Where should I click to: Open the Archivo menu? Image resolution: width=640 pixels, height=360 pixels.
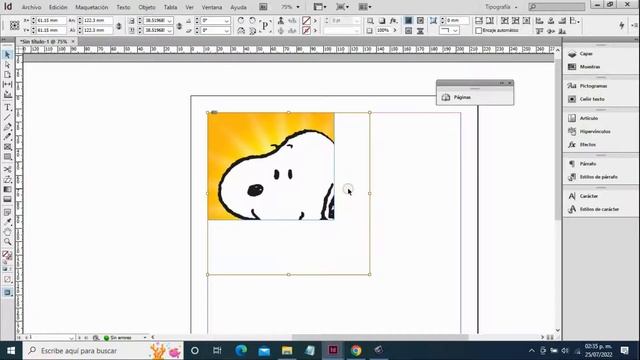[x=31, y=7]
